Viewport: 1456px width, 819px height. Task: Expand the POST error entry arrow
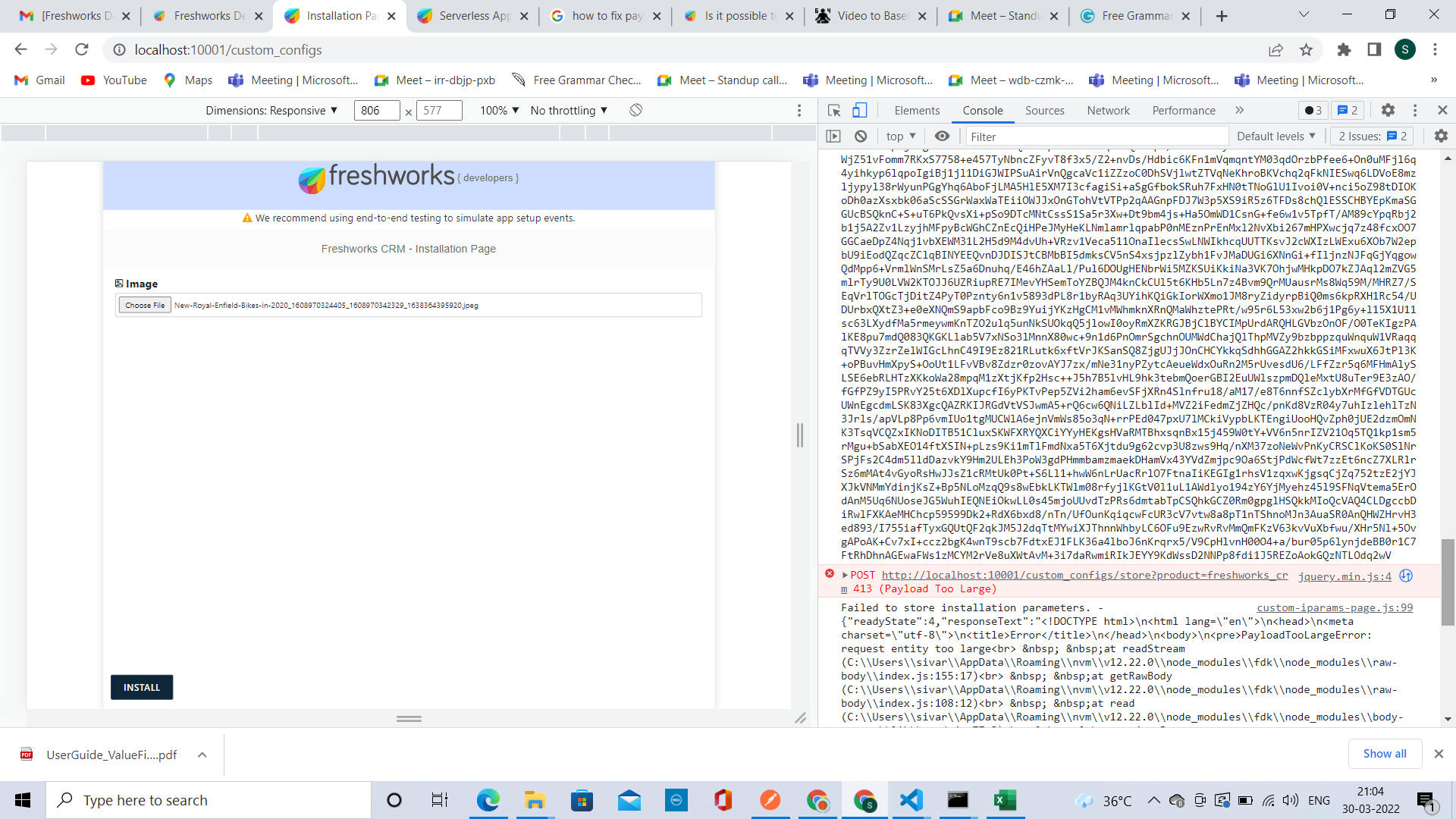pyautogui.click(x=845, y=576)
